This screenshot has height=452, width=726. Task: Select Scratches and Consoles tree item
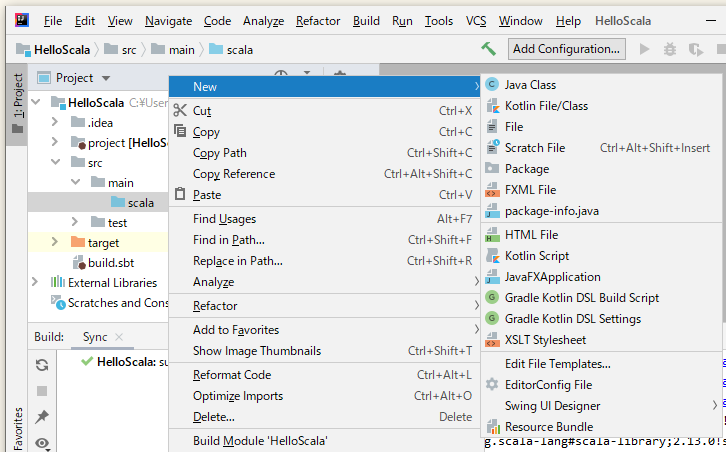[110, 302]
